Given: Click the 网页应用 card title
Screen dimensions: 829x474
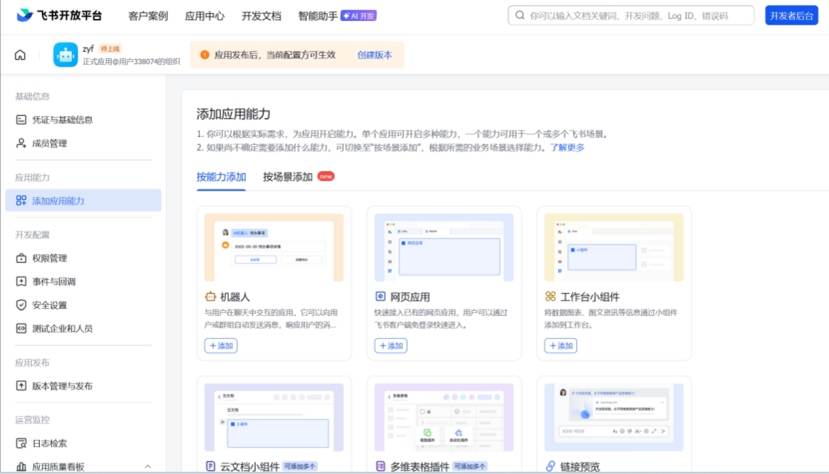Looking at the screenshot, I should [410, 297].
